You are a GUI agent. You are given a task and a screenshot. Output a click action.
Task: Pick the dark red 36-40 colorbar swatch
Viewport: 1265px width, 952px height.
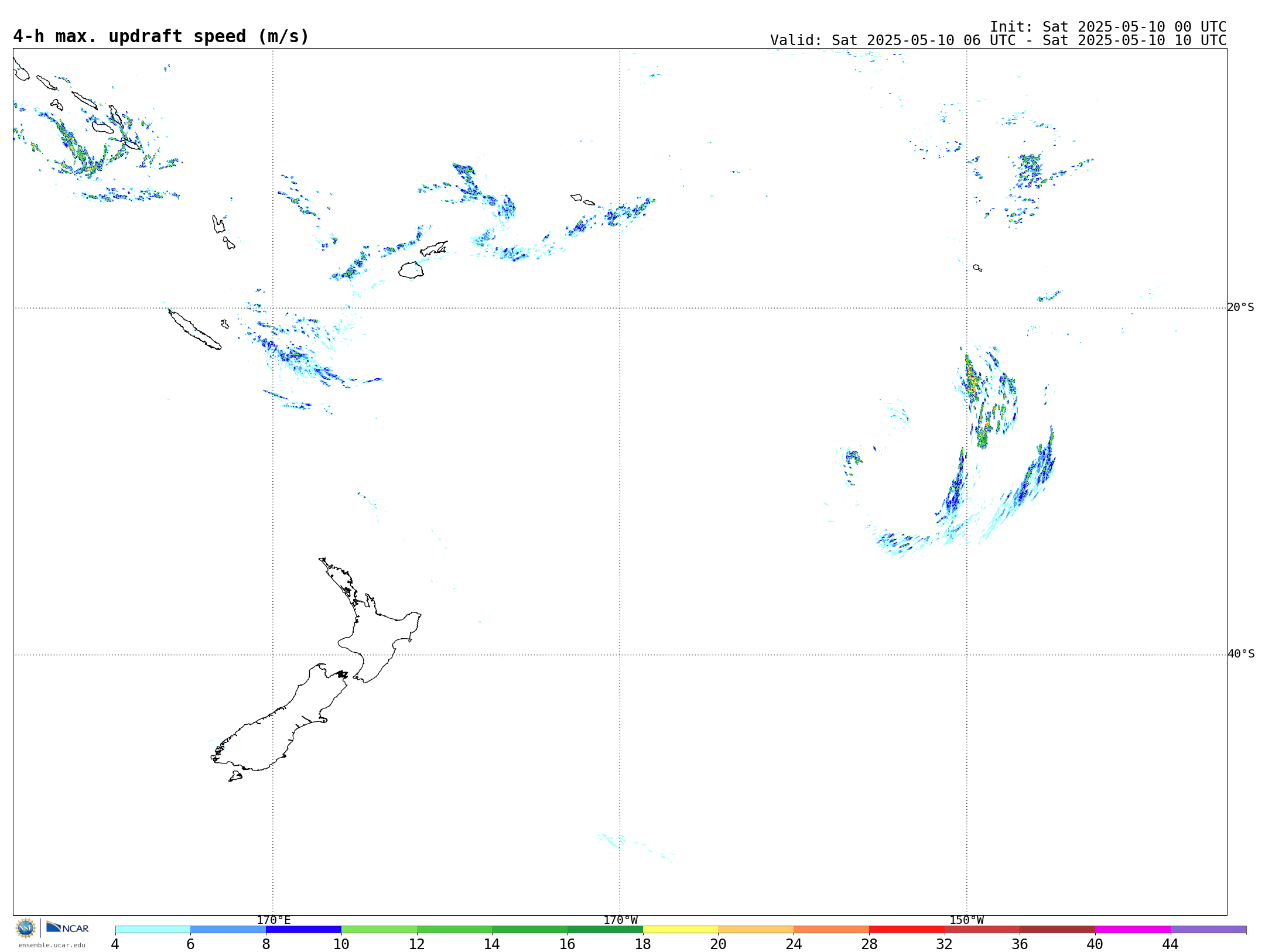click(x=1058, y=930)
